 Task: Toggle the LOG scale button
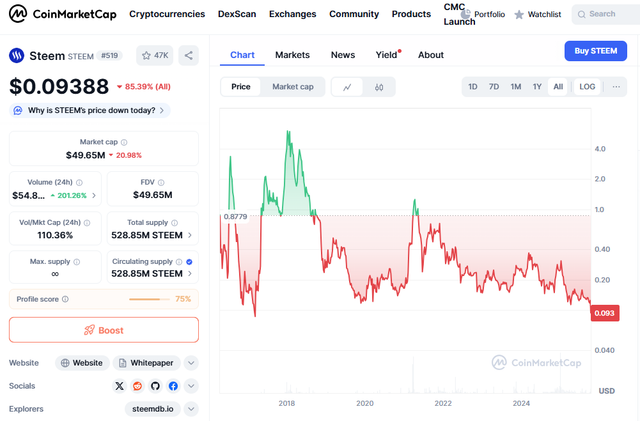point(587,87)
